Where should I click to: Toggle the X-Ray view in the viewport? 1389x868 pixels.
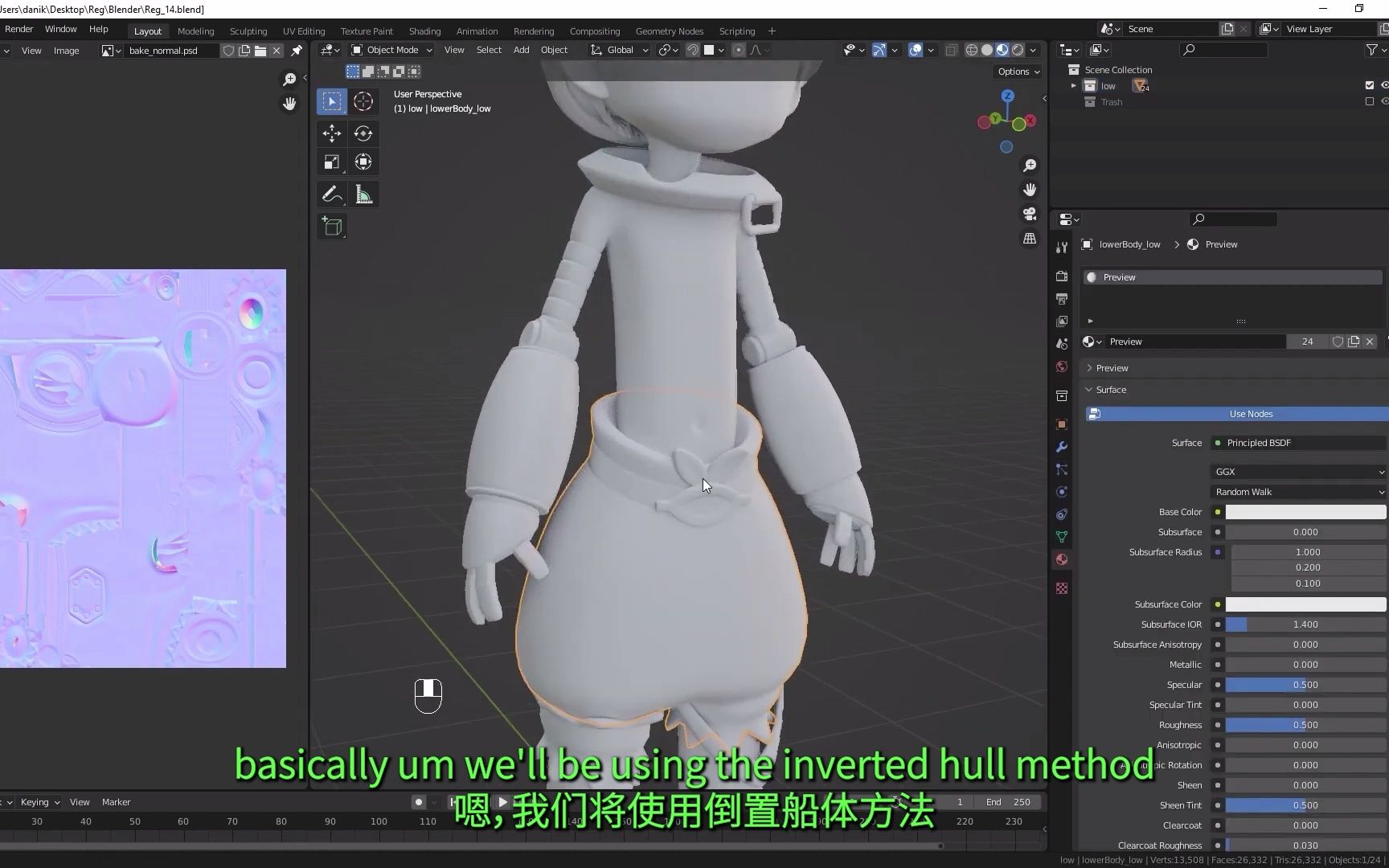952,50
